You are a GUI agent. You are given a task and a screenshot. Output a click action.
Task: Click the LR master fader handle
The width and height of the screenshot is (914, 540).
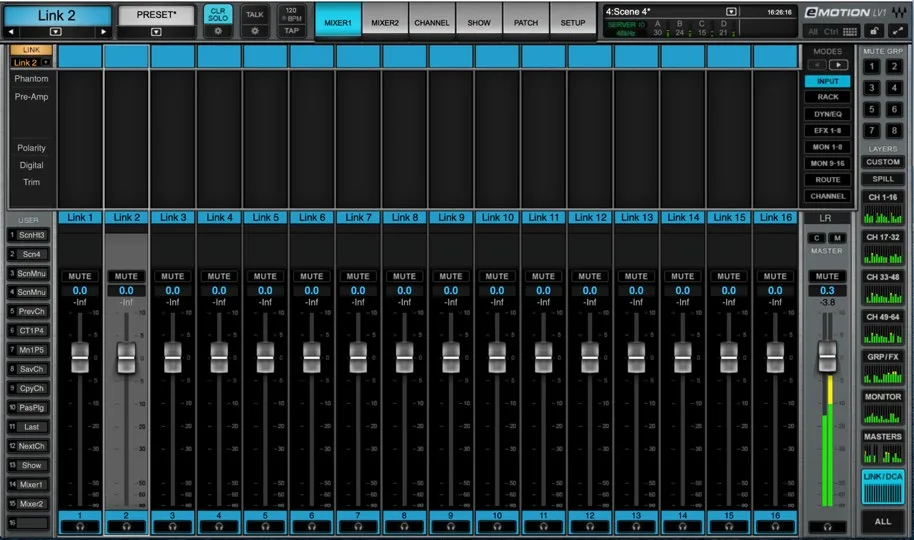click(827, 356)
